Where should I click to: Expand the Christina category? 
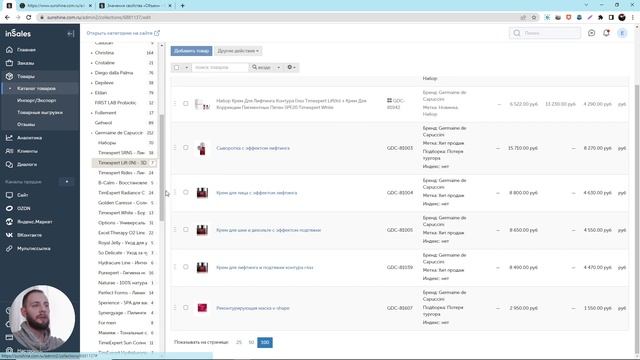point(91,53)
